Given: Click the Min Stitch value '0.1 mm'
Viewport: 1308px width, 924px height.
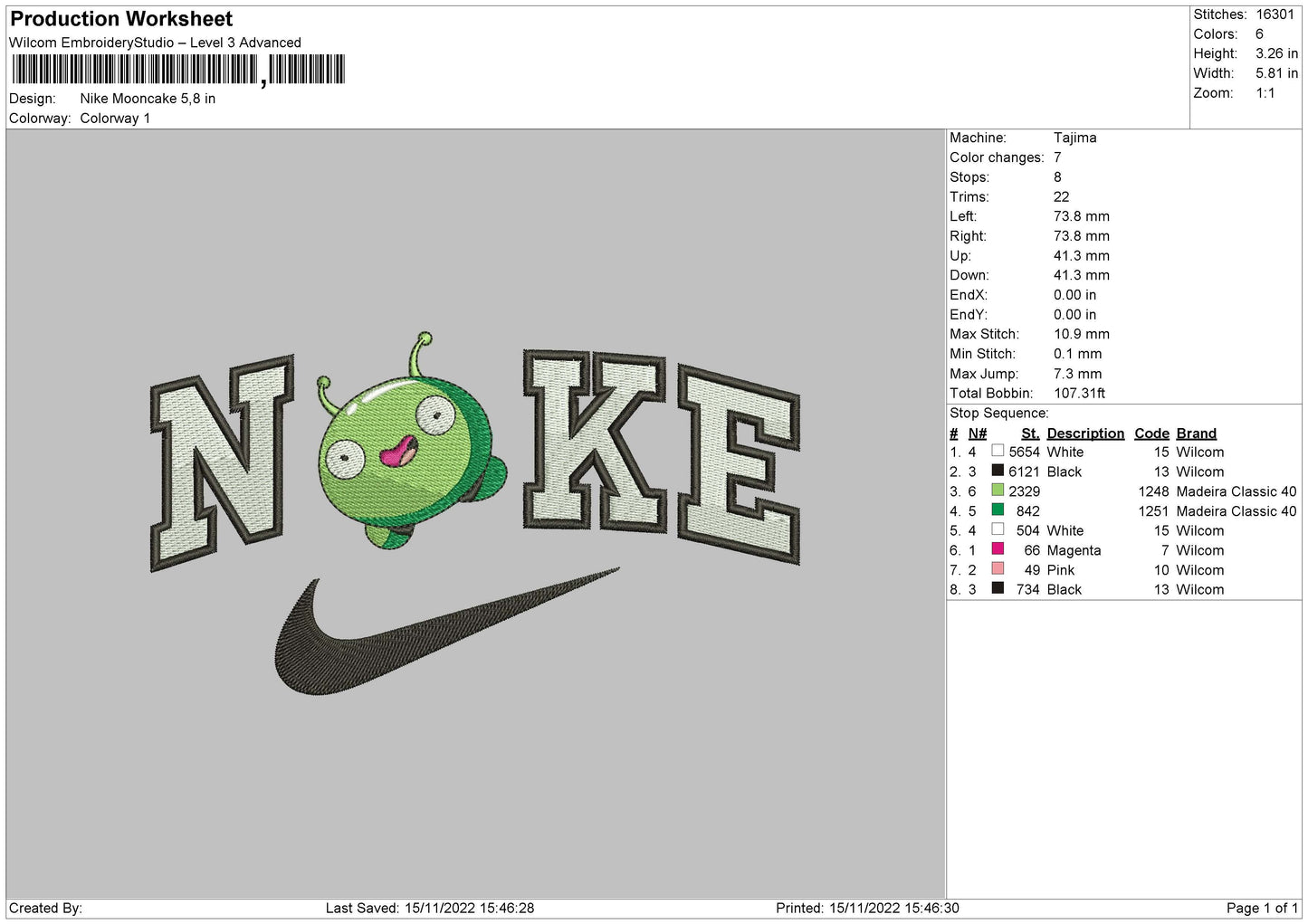Looking at the screenshot, I should click(1077, 354).
